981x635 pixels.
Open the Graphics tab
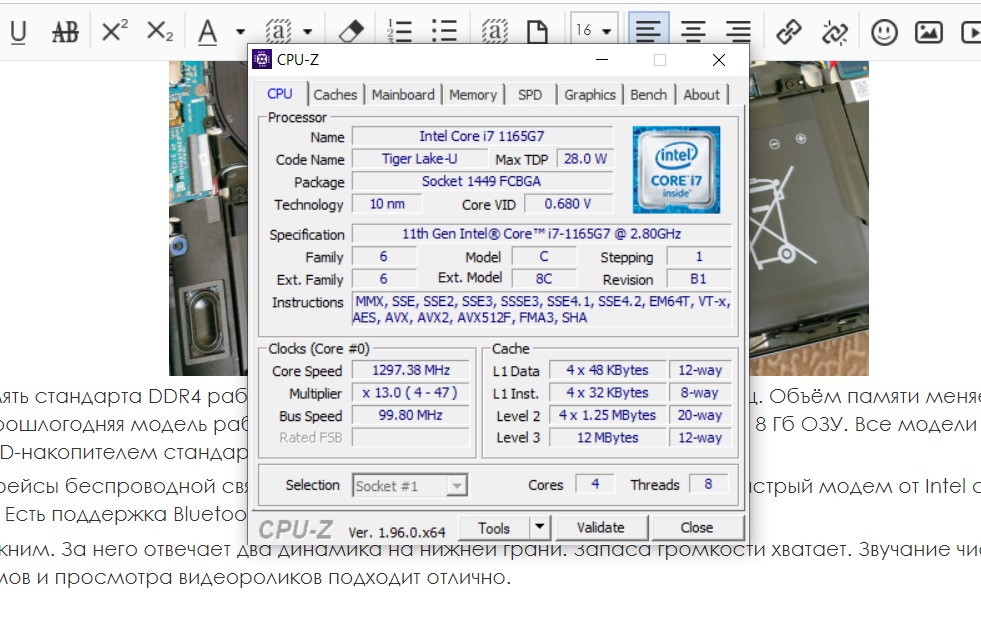590,94
